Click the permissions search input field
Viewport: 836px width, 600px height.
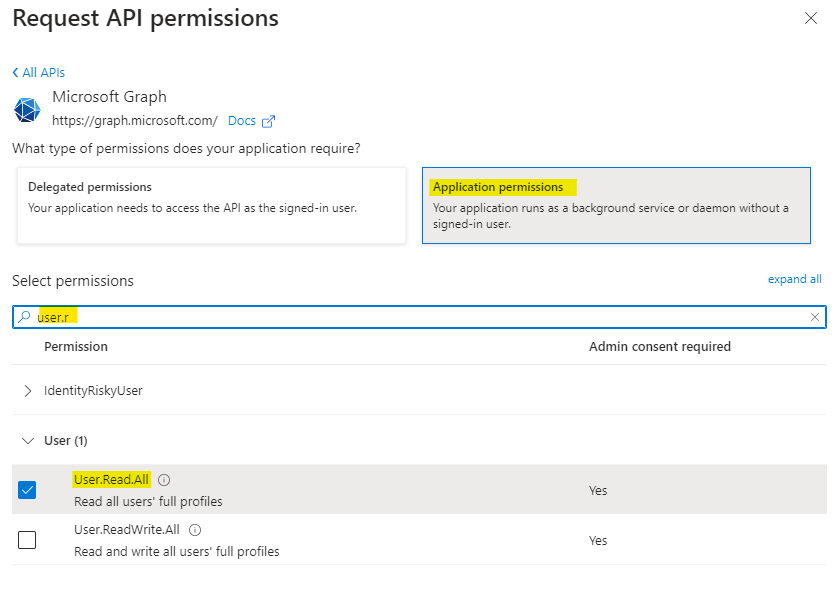pos(419,317)
